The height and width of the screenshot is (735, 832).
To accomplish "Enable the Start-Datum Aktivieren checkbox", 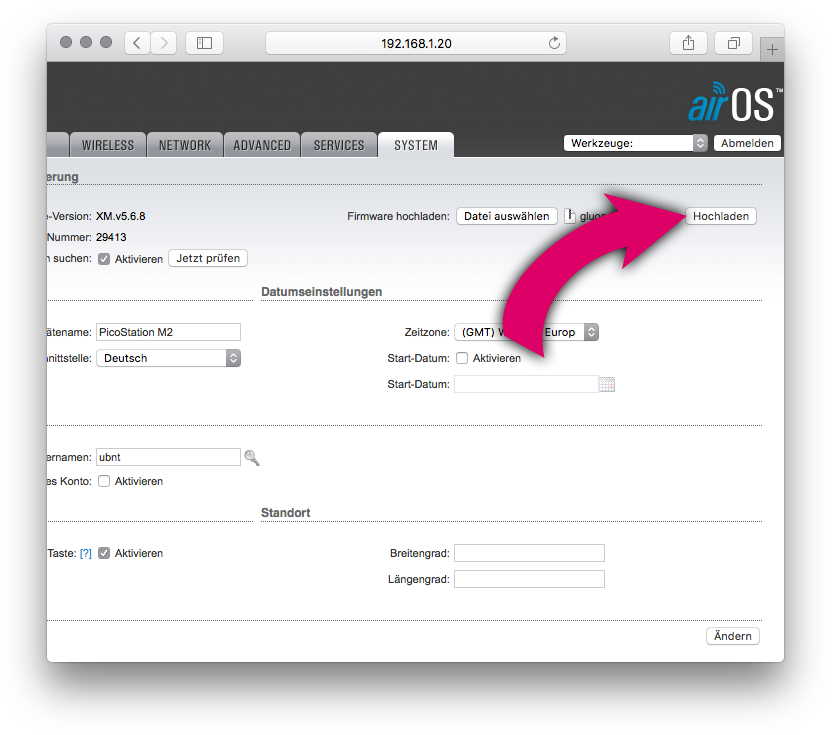I will pyautogui.click(x=462, y=358).
